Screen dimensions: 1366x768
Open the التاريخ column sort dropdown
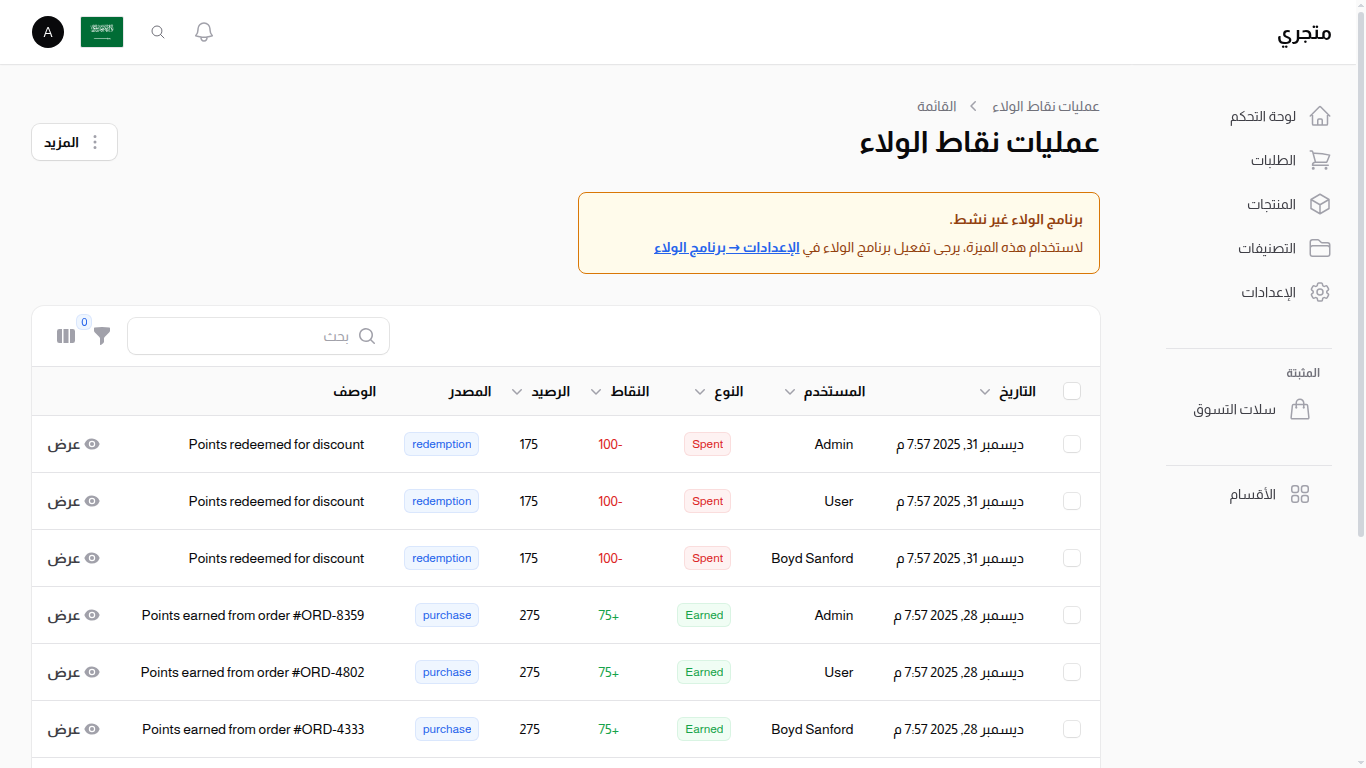pyautogui.click(x=984, y=391)
